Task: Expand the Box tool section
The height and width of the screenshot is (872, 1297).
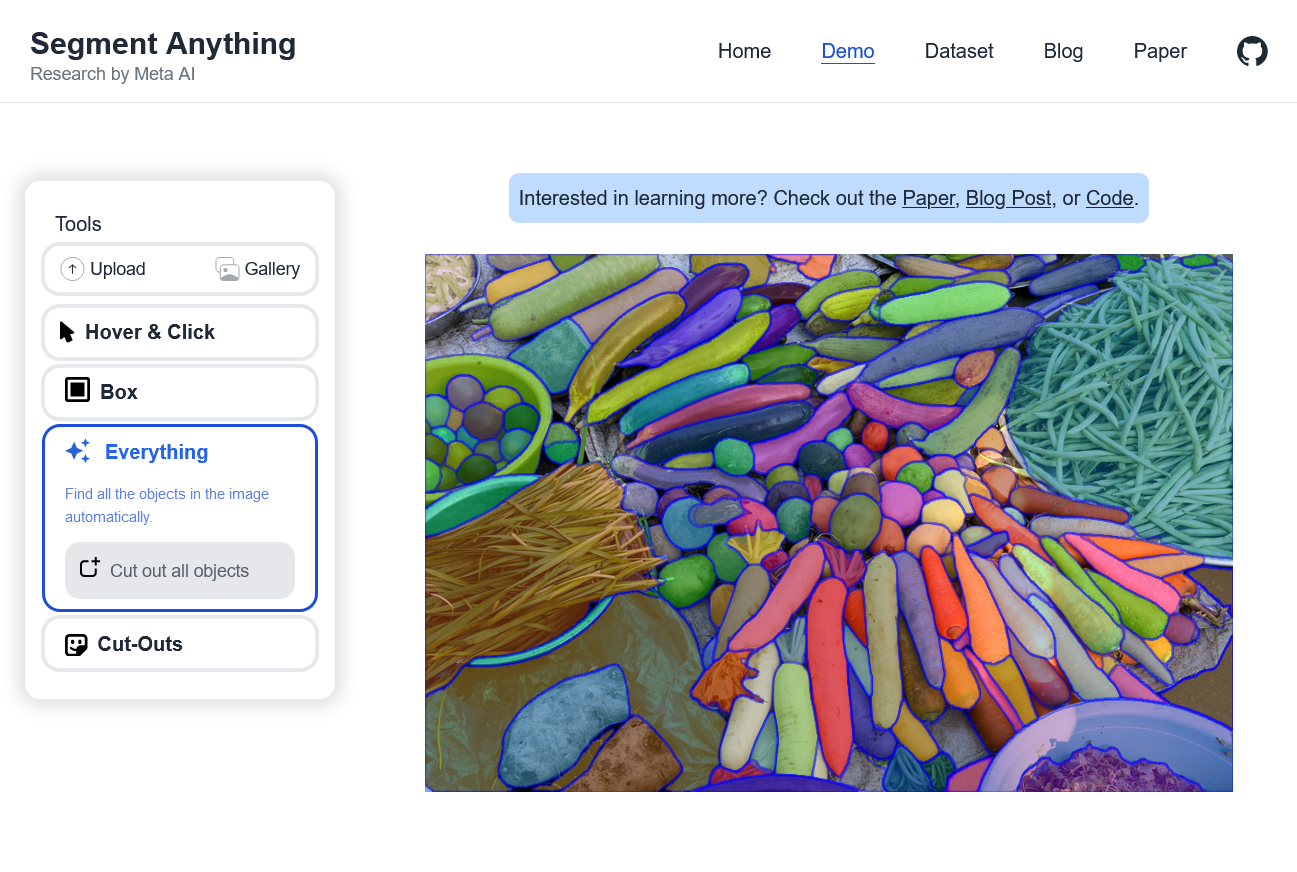Action: 180,392
